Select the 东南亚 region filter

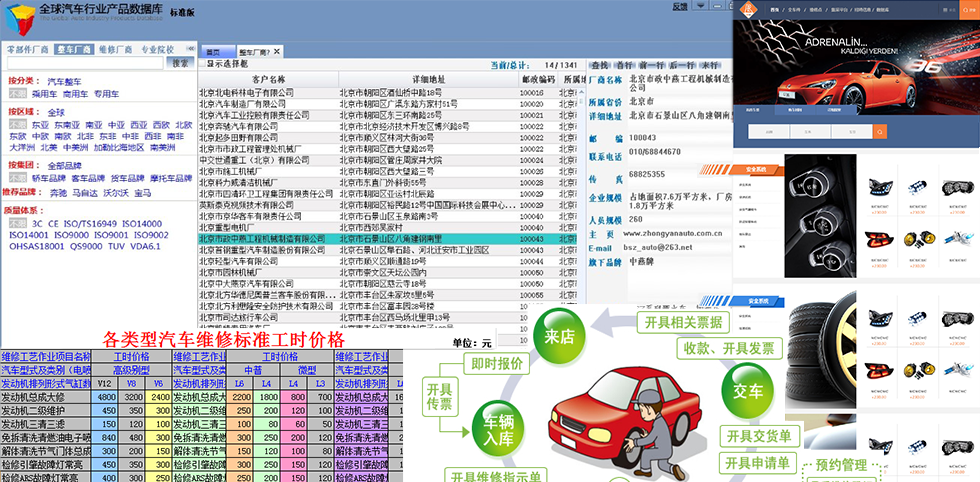click(x=67, y=125)
